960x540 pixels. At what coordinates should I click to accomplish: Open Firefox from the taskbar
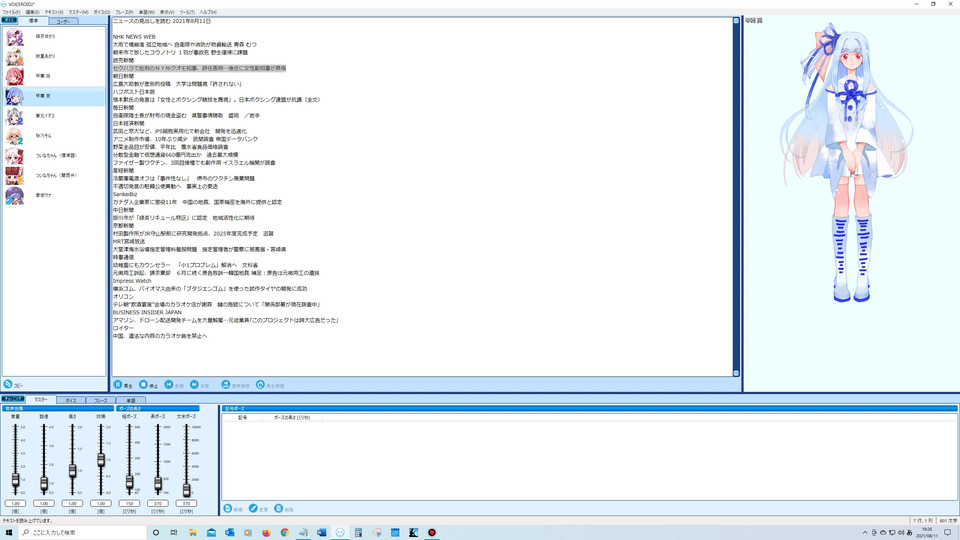click(266, 533)
